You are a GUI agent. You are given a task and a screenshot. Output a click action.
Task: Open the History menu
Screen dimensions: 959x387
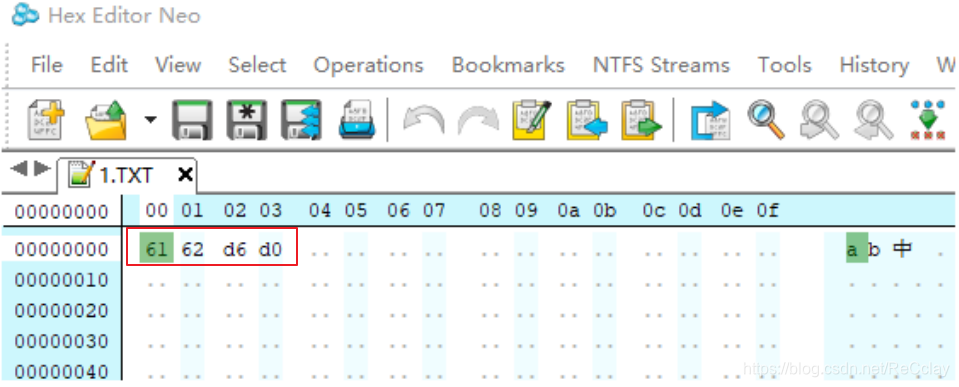(x=874, y=65)
